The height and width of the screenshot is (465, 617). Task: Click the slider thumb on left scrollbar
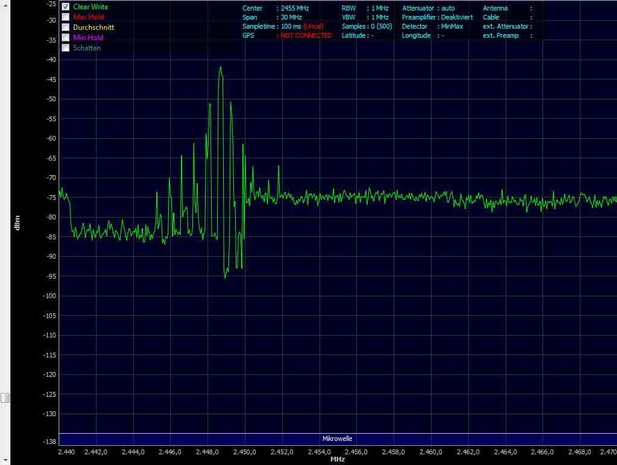[5, 397]
